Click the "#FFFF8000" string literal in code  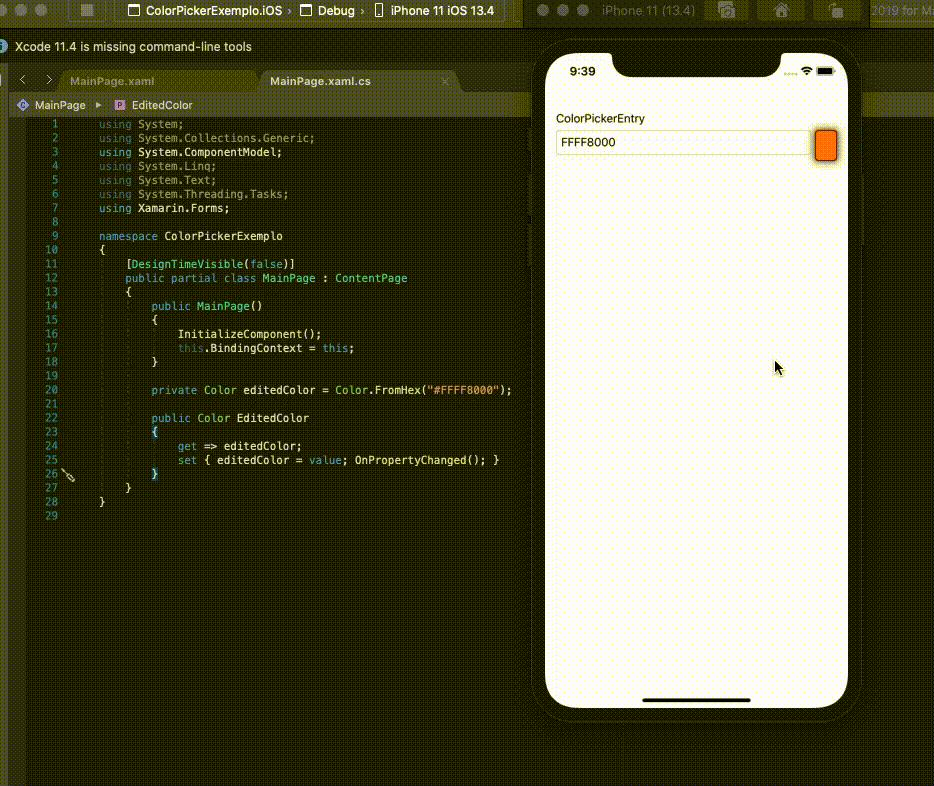[x=463, y=390]
